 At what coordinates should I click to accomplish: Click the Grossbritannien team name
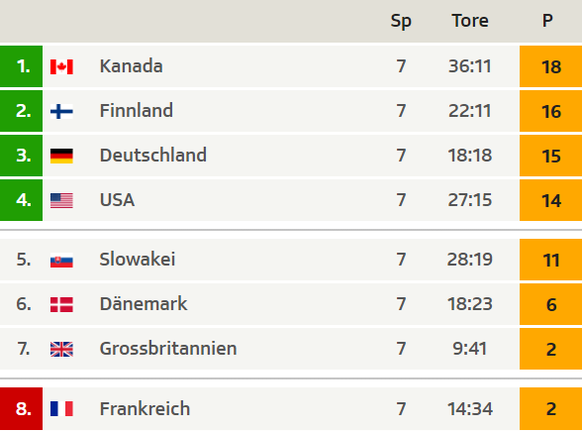click(168, 349)
